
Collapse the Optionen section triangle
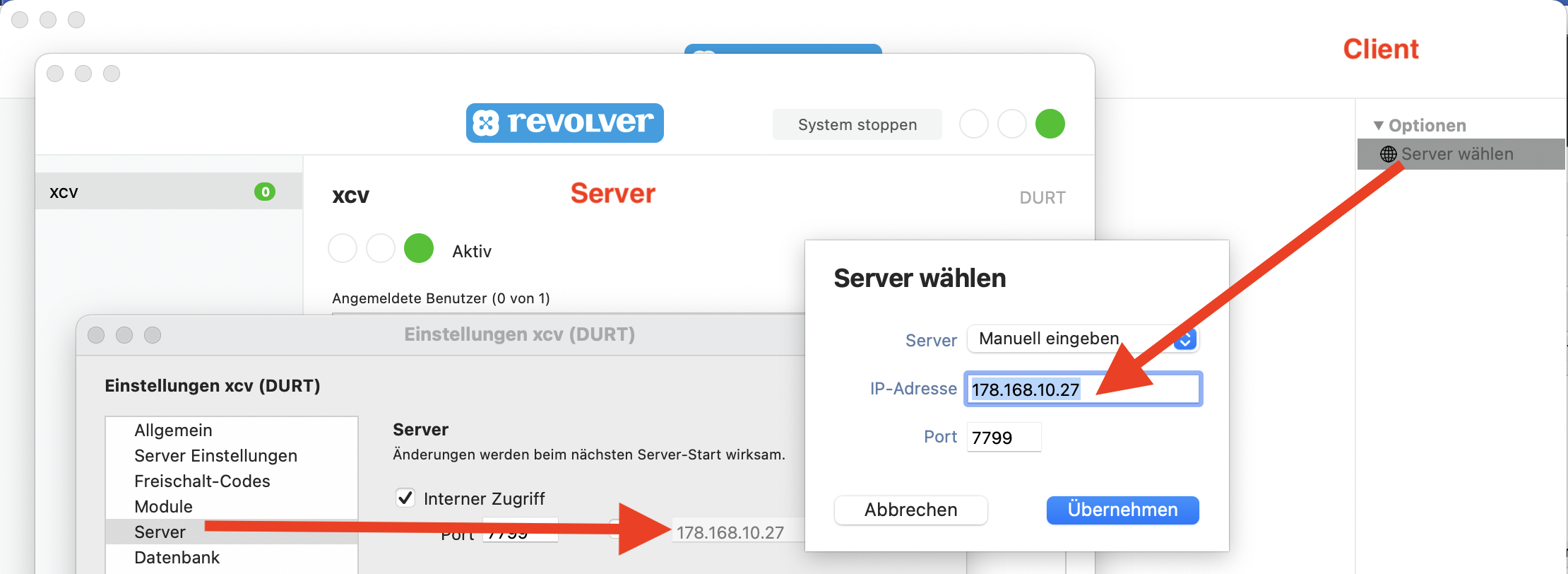point(1378,126)
